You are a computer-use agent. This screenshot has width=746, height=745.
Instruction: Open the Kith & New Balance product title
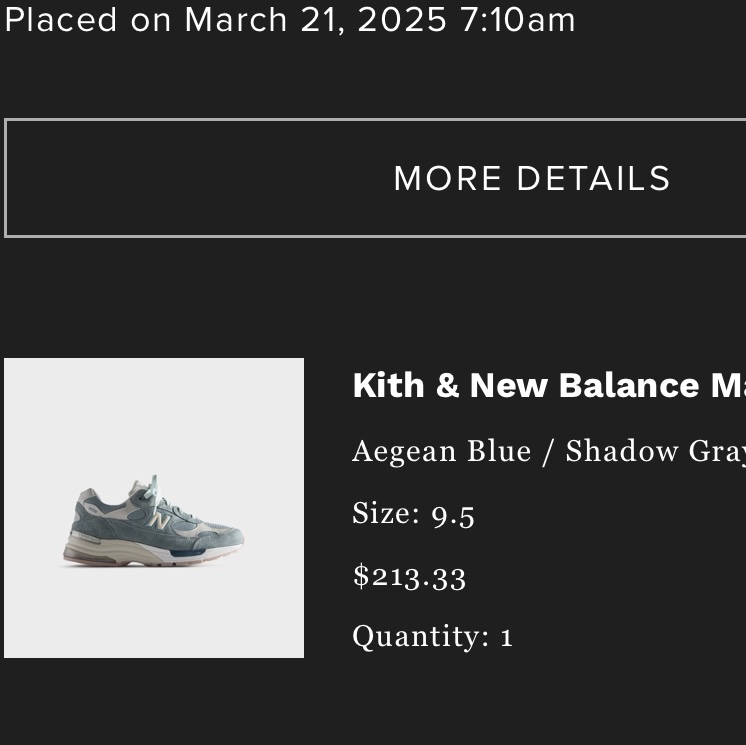(549, 385)
